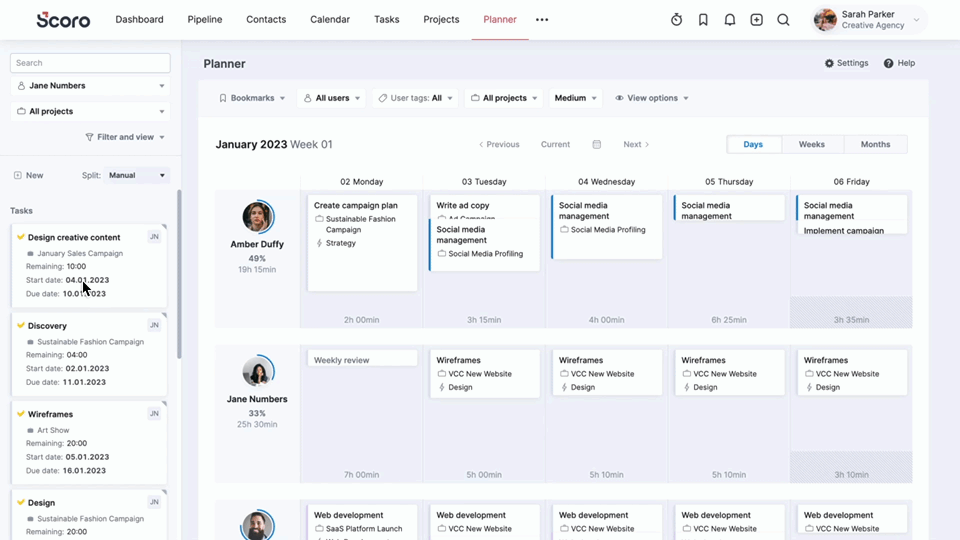This screenshot has width=960, height=540.
Task: Click the sidebar task list scrollbar
Action: 179,274
